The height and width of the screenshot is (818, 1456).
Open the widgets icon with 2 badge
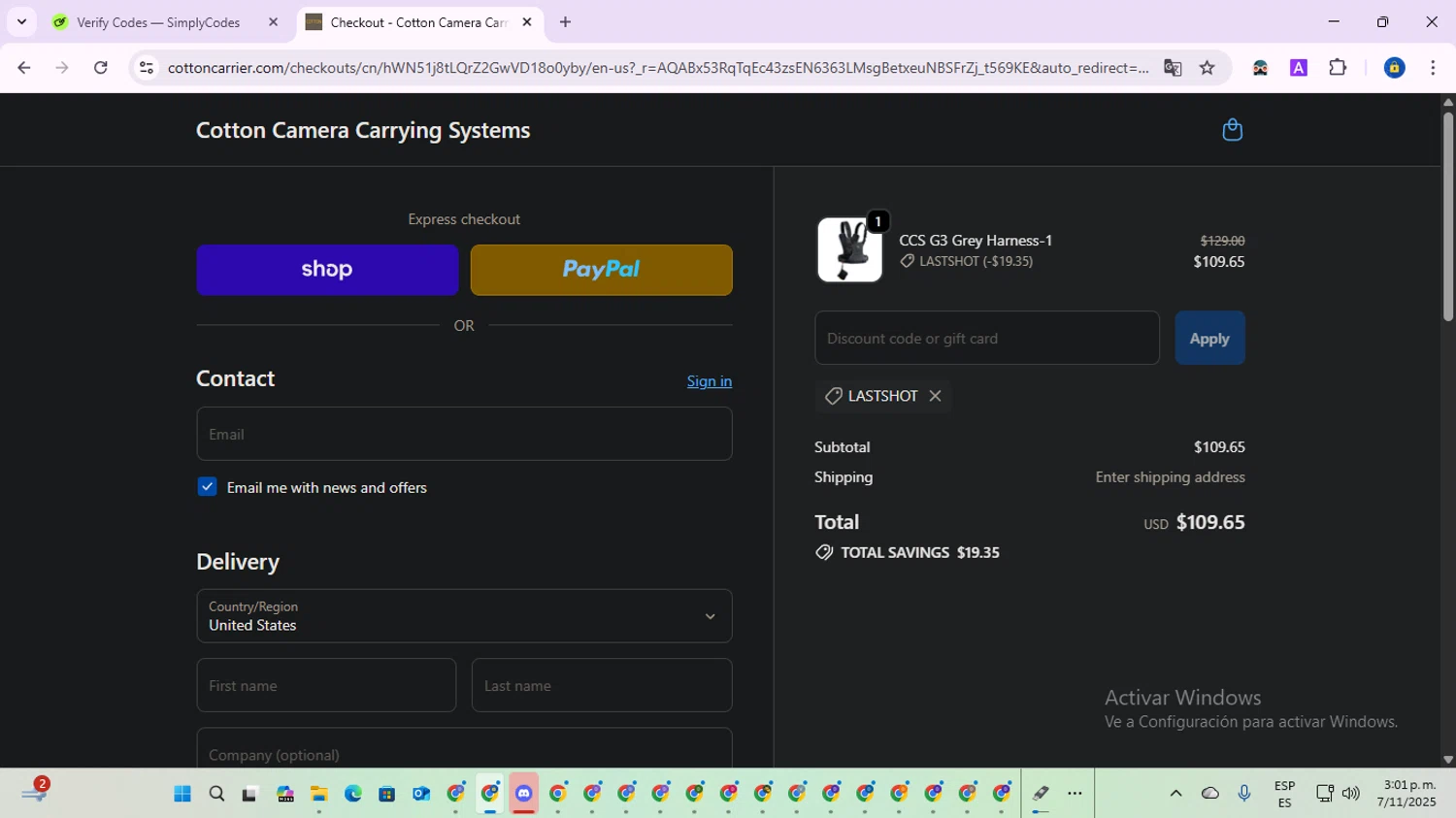pyautogui.click(x=34, y=791)
